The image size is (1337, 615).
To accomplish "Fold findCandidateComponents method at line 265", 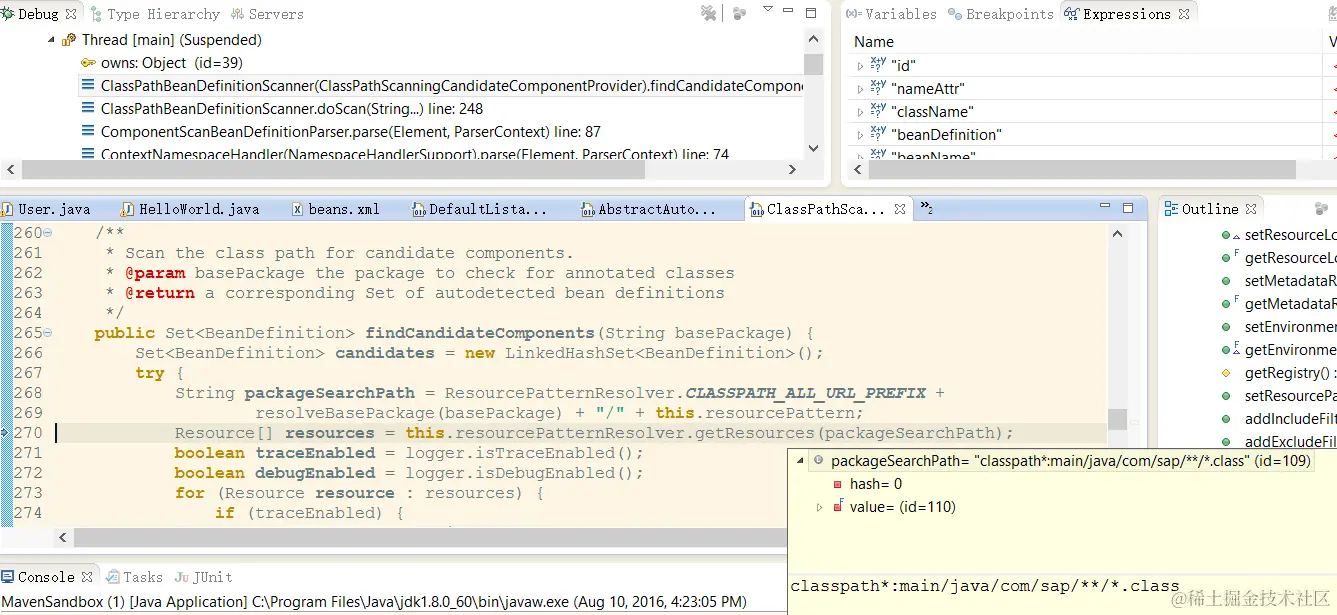I will [48, 333].
